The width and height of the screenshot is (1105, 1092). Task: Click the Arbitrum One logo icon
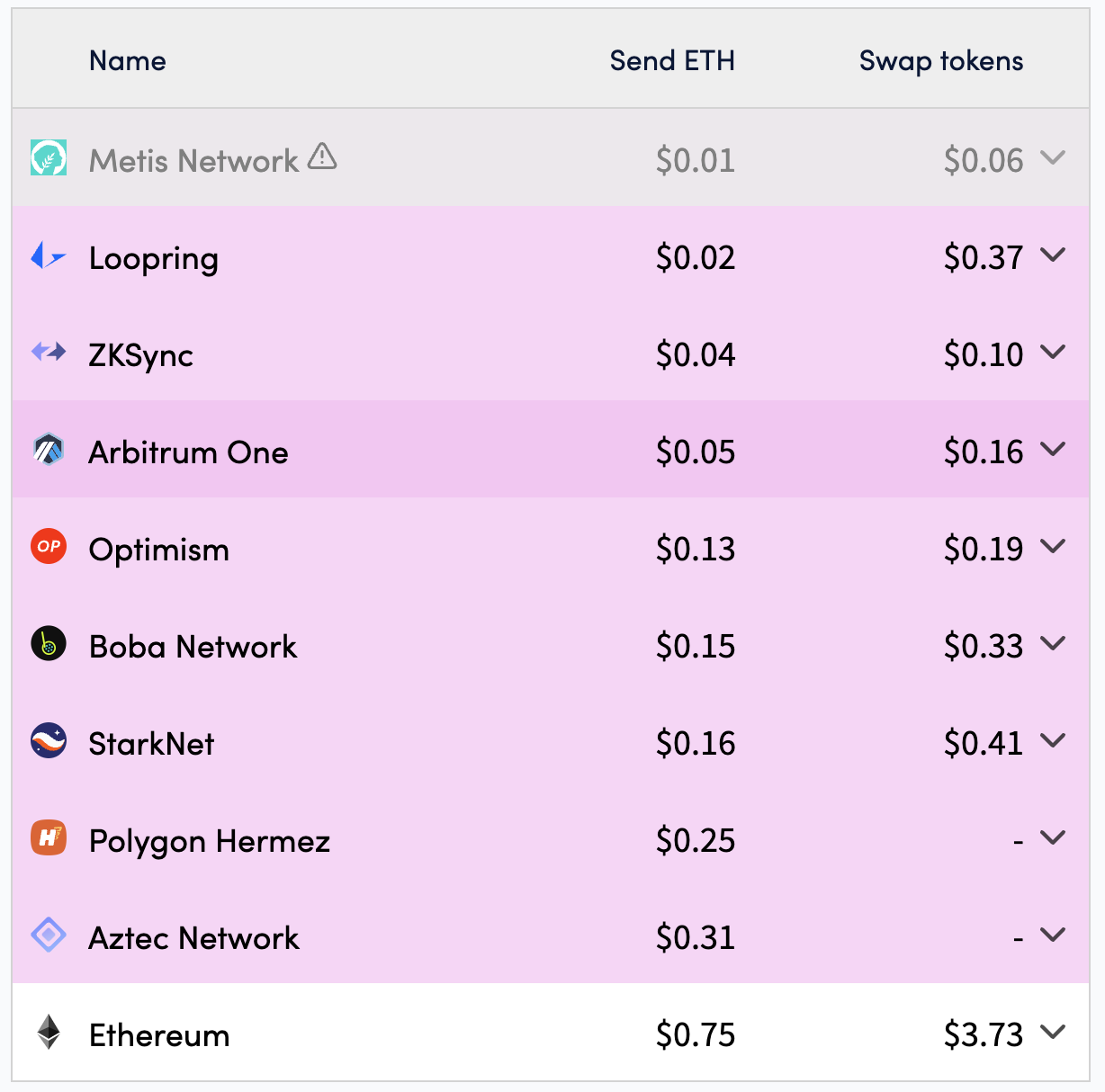pyautogui.click(x=49, y=449)
